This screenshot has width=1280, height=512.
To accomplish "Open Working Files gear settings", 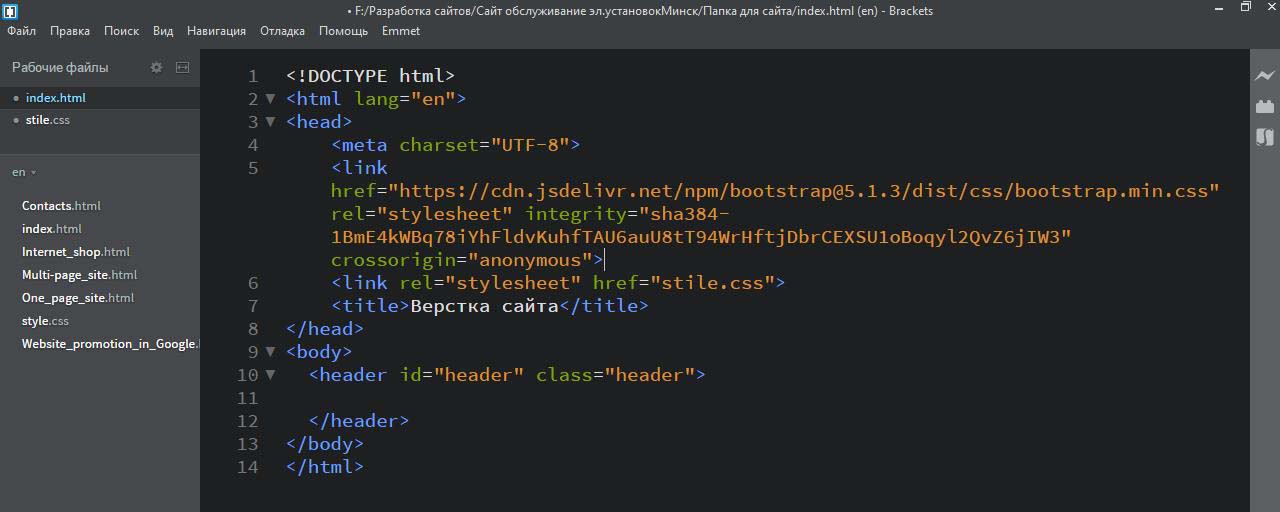I will point(156,68).
